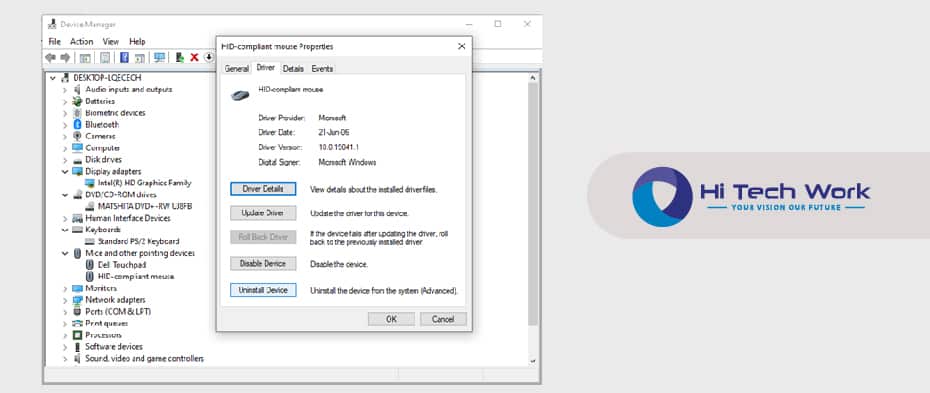The width and height of the screenshot is (930, 393).
Task: Click the blue Bluetooth icon in the tree
Action: (x=77, y=124)
